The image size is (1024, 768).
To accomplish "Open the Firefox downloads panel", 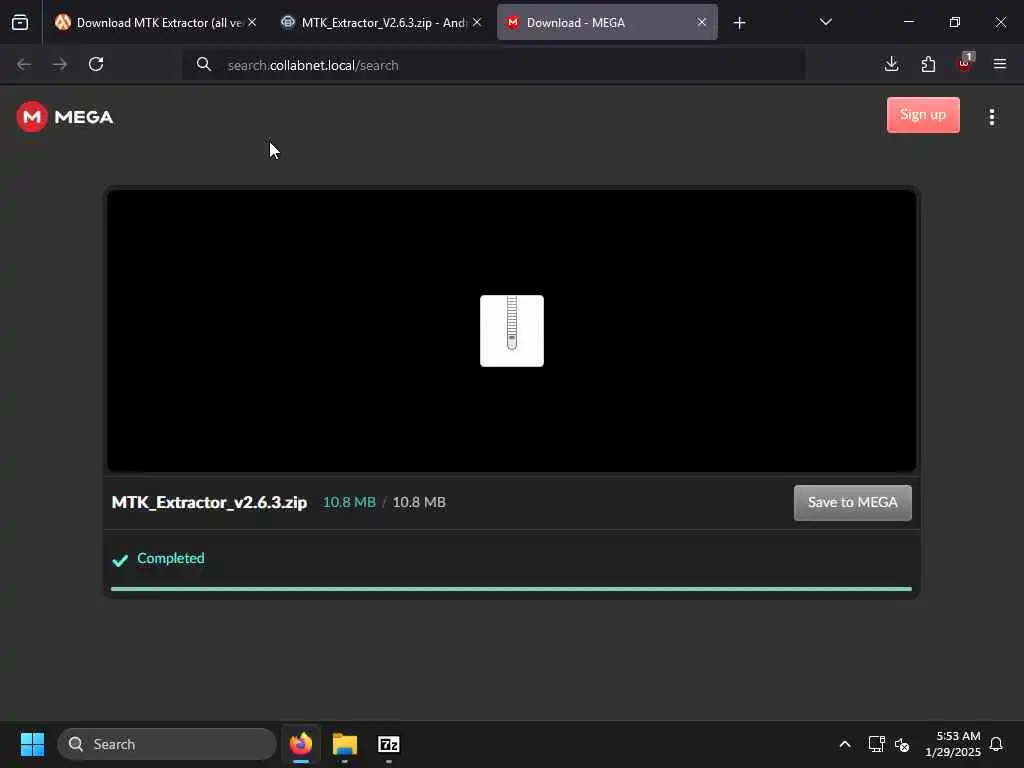I will coord(891,64).
